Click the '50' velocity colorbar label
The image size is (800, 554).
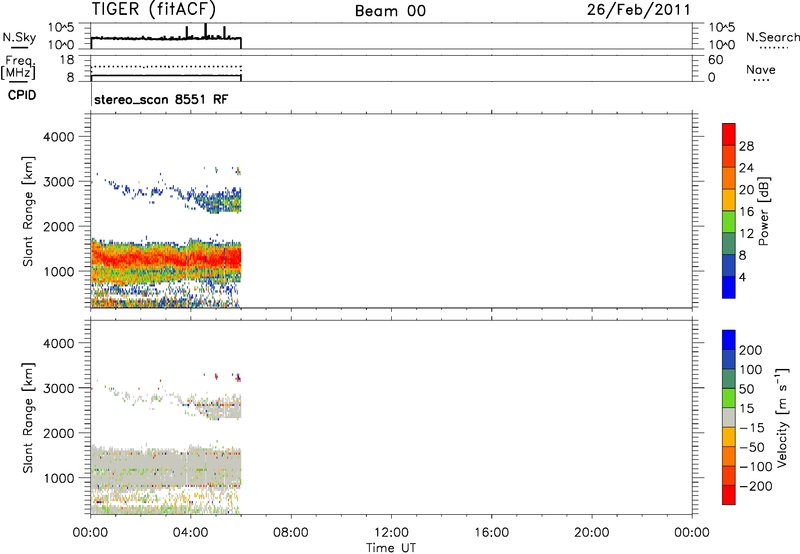point(746,389)
